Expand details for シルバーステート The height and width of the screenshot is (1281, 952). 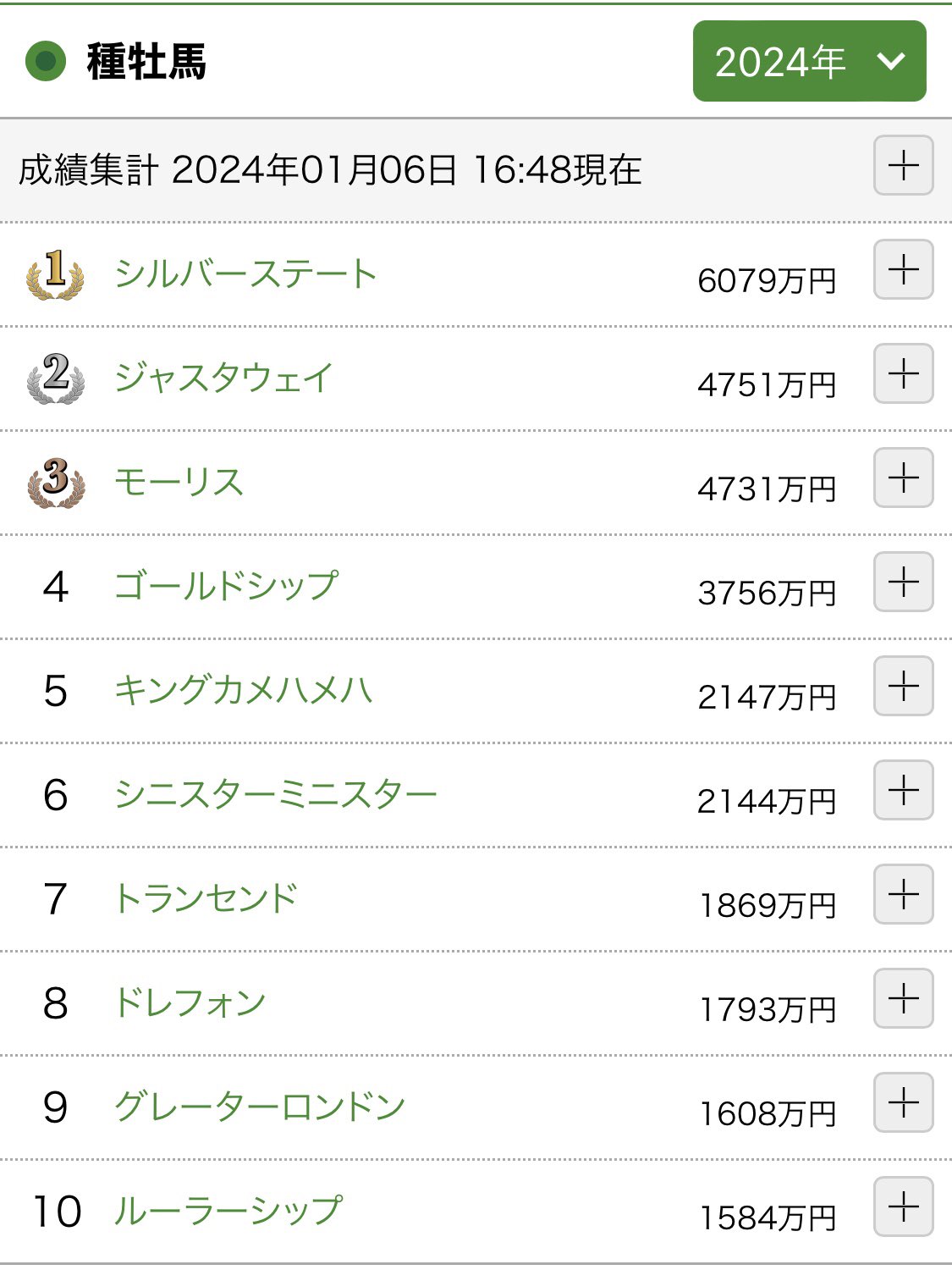click(903, 270)
